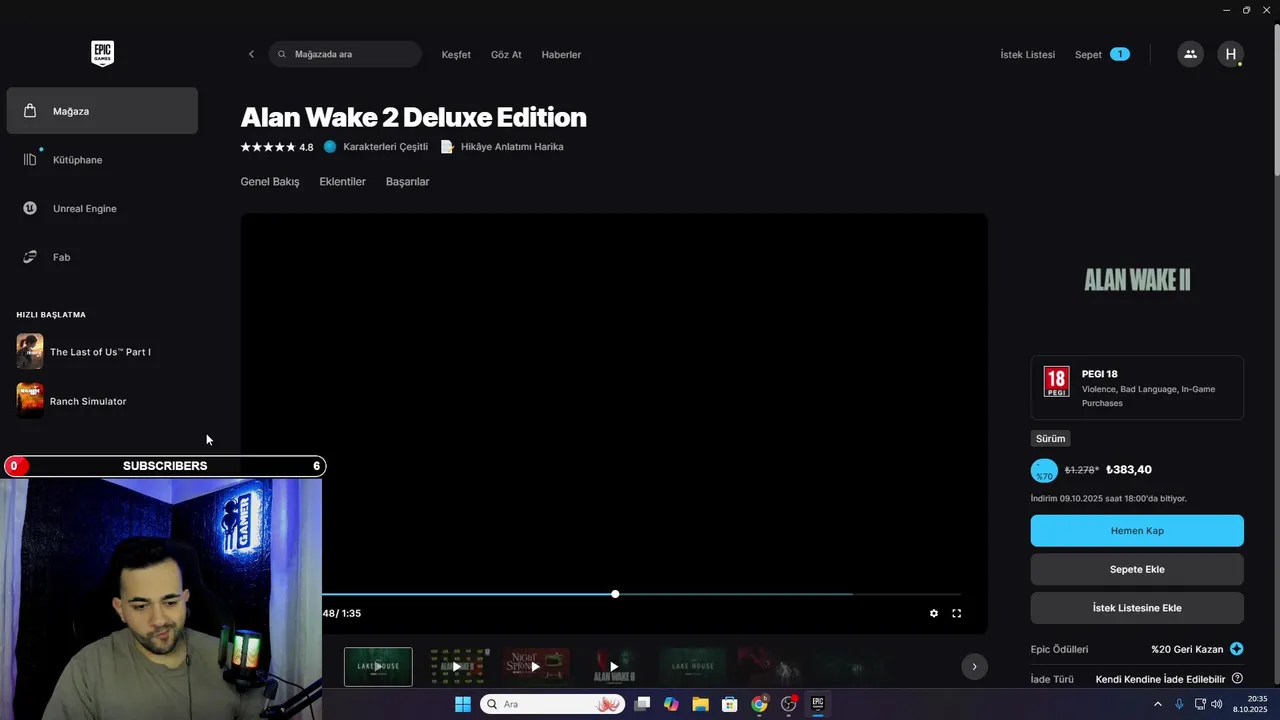
Task: Open the video settings gear
Action: tap(934, 614)
